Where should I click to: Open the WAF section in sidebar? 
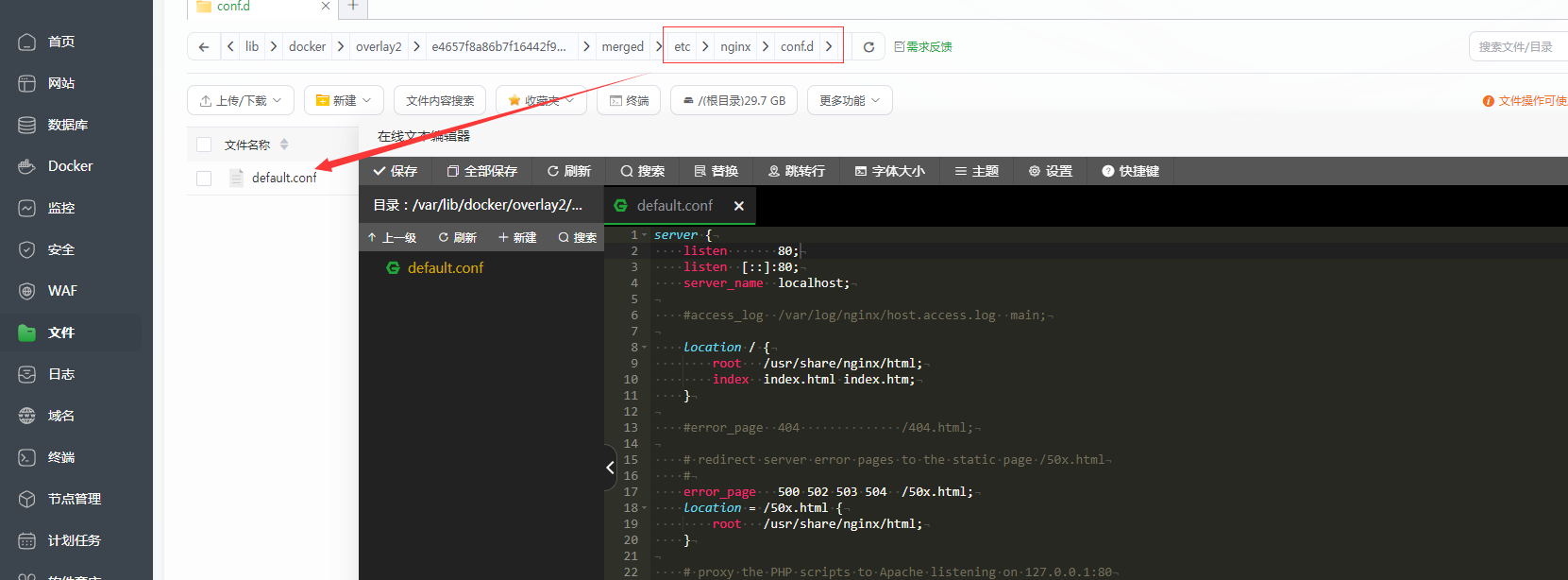62,291
